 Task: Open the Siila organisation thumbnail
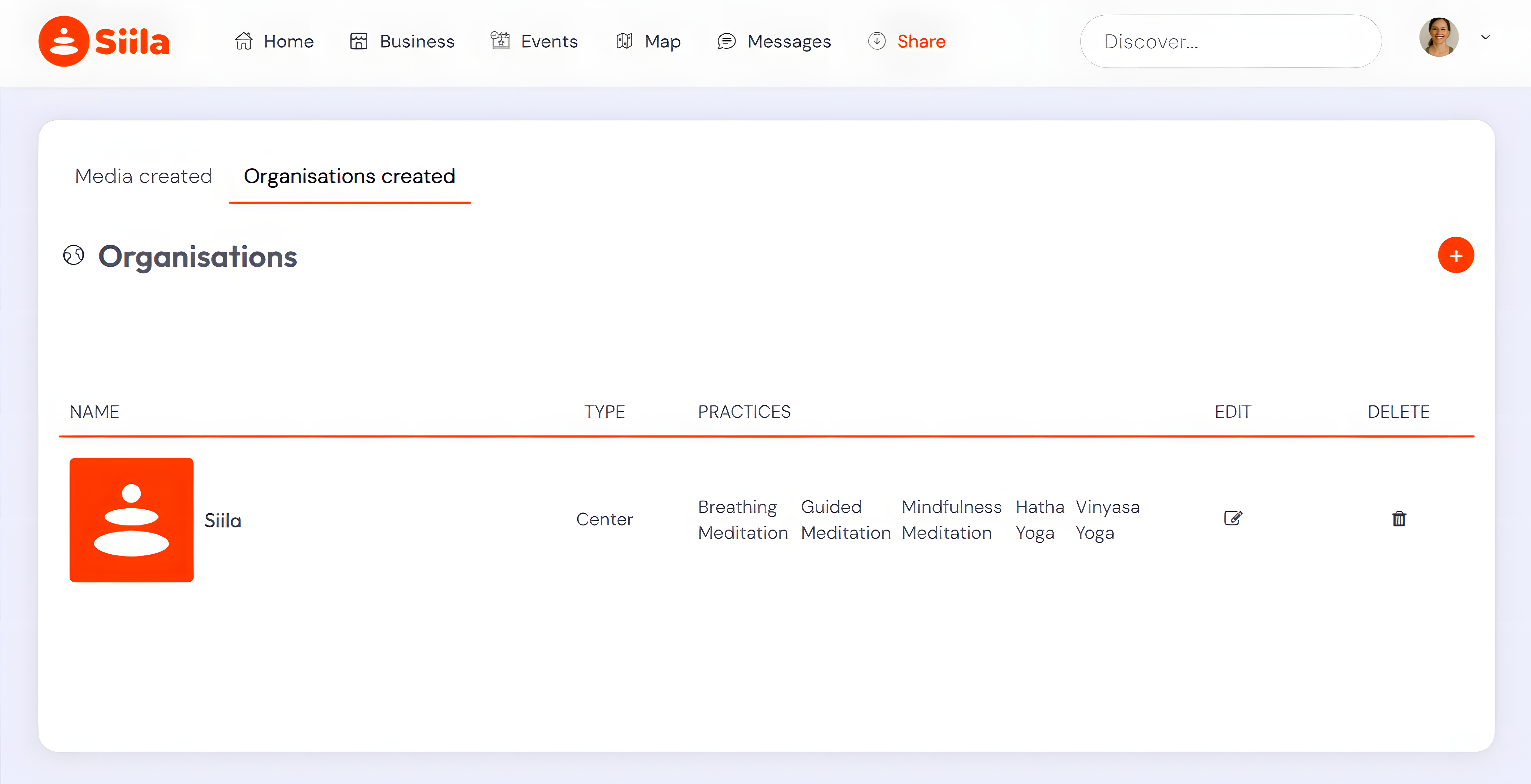coord(131,519)
